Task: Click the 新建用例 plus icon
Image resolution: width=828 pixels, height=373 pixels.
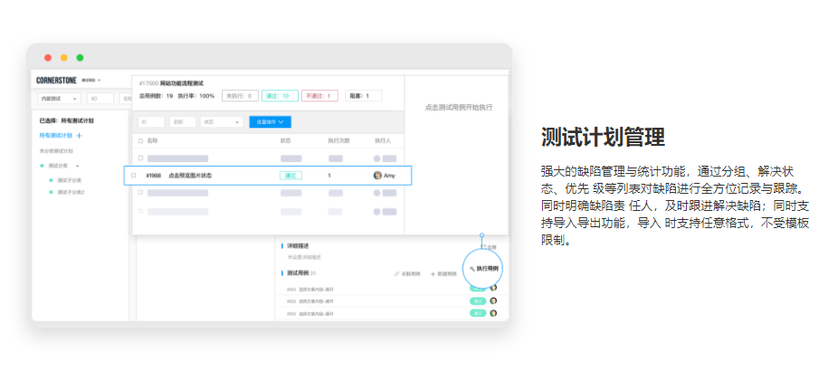Action: click(433, 274)
